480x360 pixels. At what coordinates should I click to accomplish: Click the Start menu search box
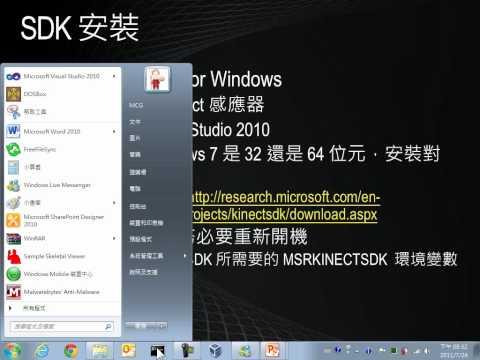click(62, 326)
